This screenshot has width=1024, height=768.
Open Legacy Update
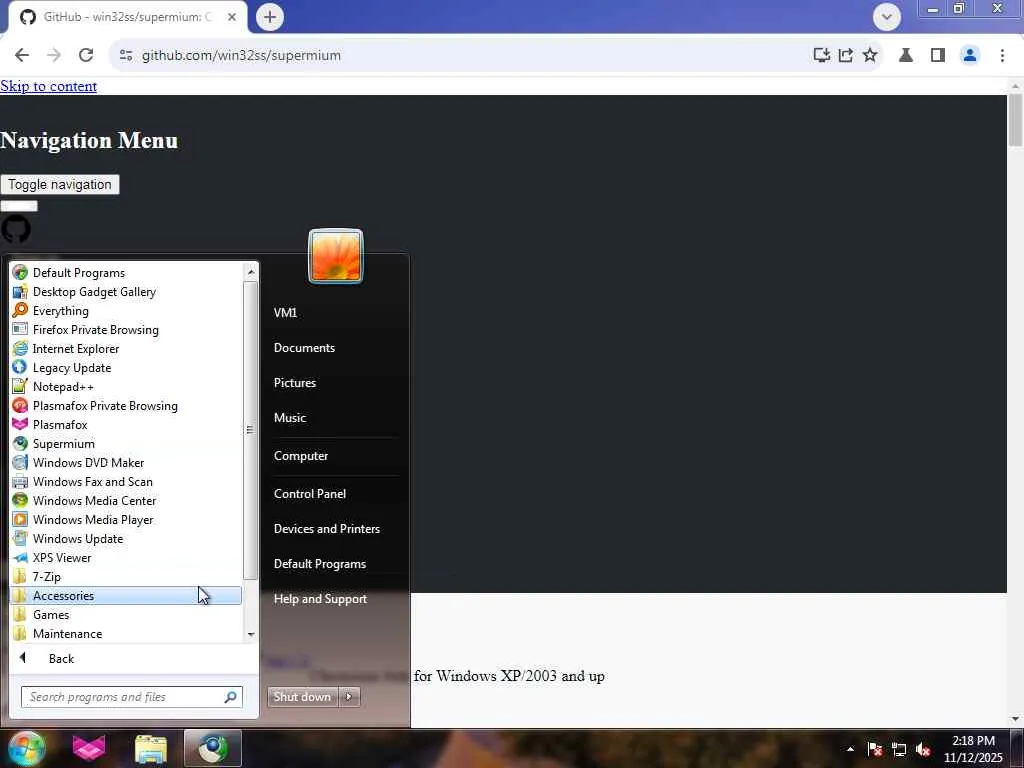point(126,368)
